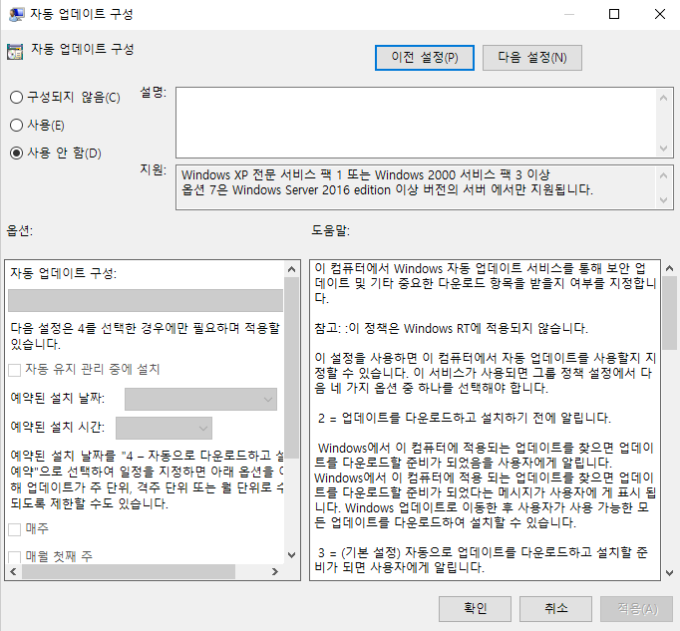Image resolution: width=680 pixels, height=631 pixels.
Task: Click the down arrow of the 설명 box scrollbar
Action: 664,148
